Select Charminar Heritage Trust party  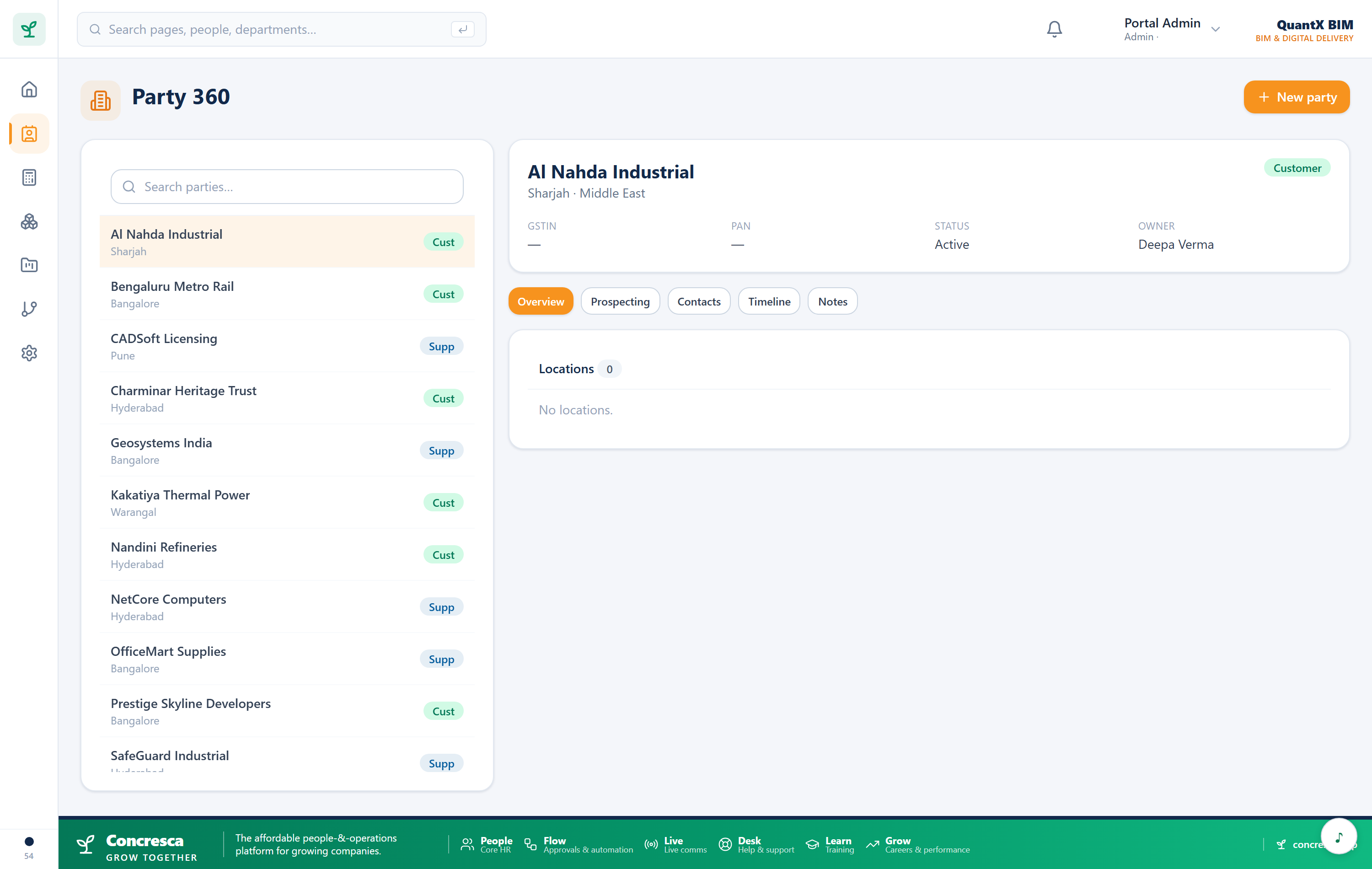287,398
